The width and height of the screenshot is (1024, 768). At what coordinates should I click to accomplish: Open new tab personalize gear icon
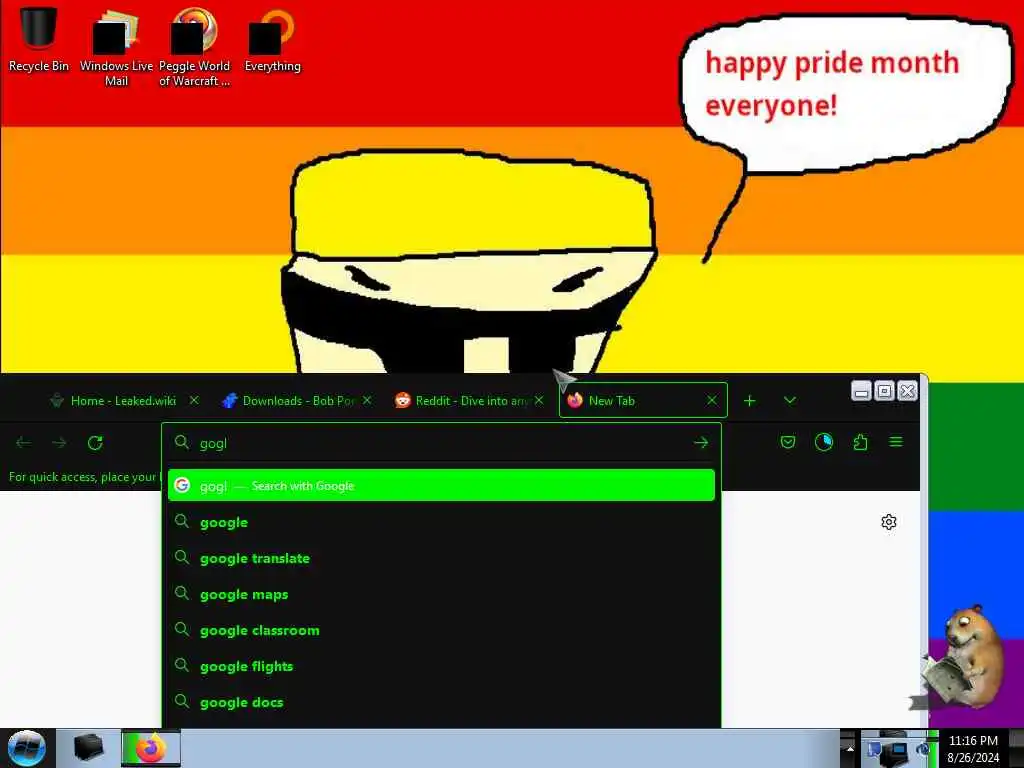pyautogui.click(x=888, y=522)
